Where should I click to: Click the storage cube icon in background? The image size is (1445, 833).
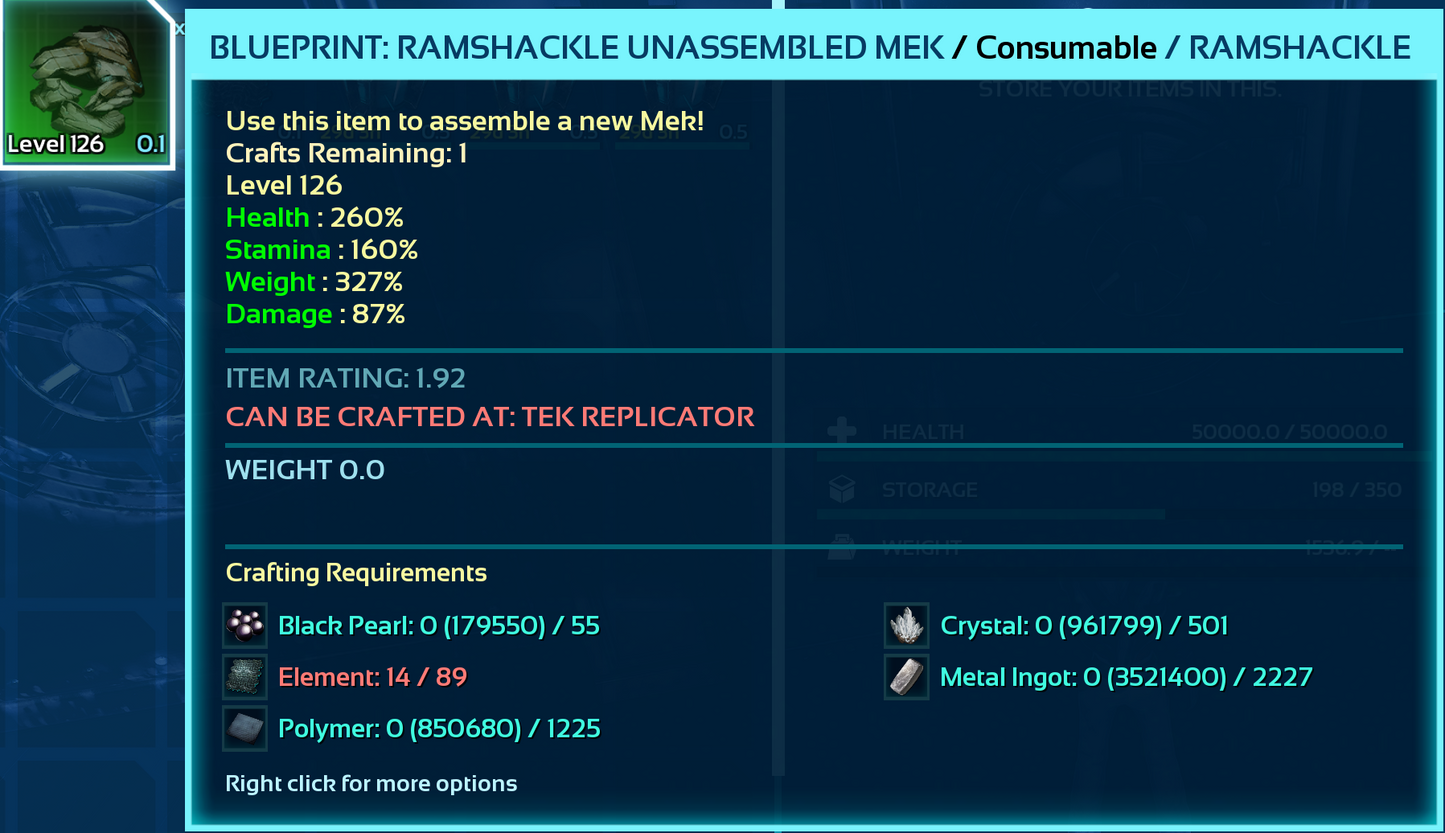[842, 490]
